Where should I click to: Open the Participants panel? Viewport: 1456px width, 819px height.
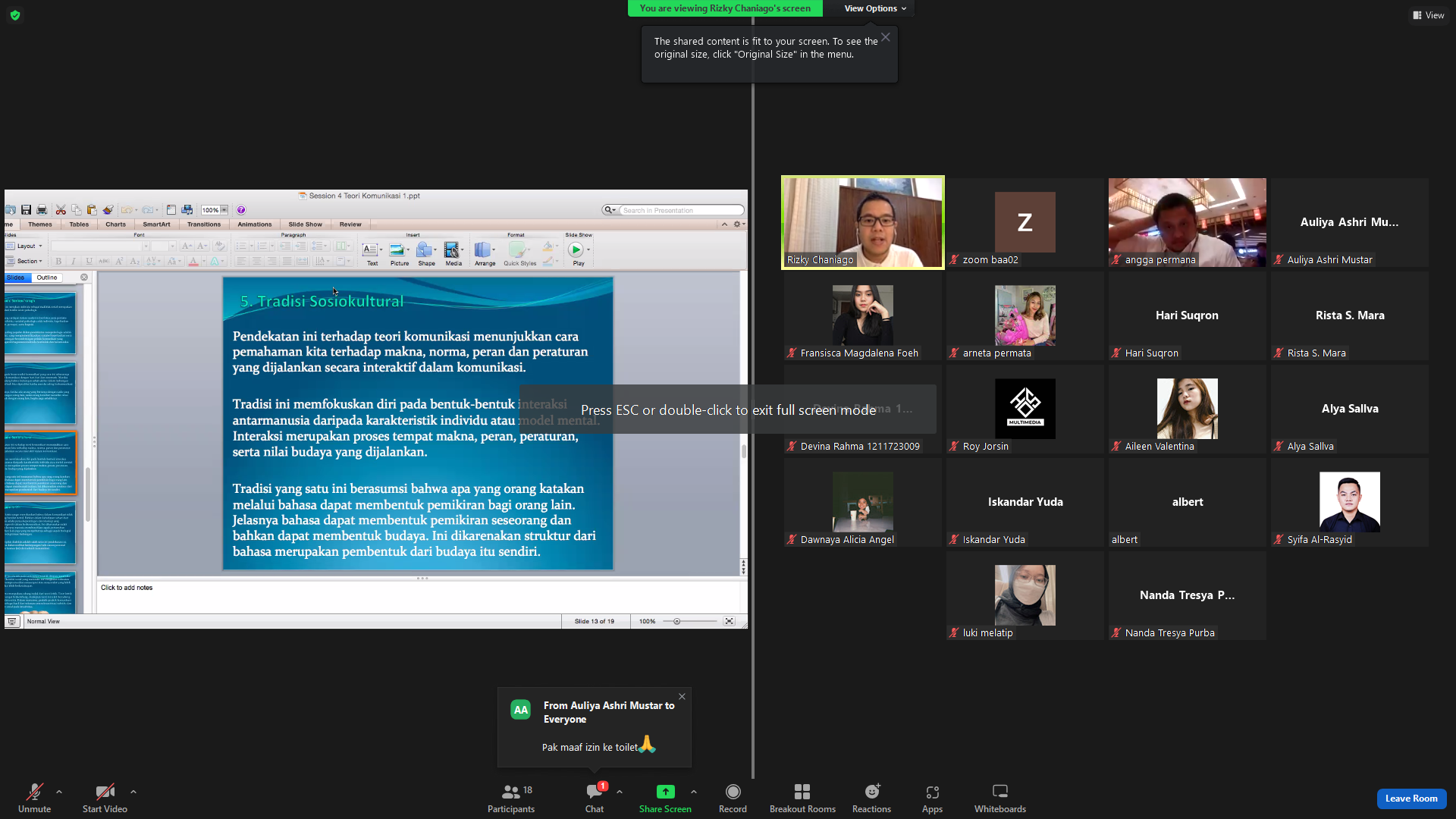coord(511,799)
